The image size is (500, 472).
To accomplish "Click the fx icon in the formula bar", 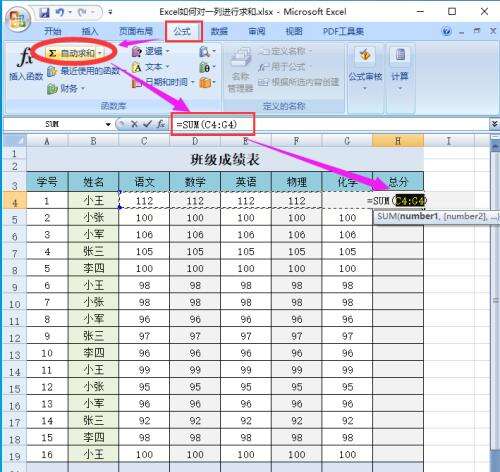I will pos(161,124).
